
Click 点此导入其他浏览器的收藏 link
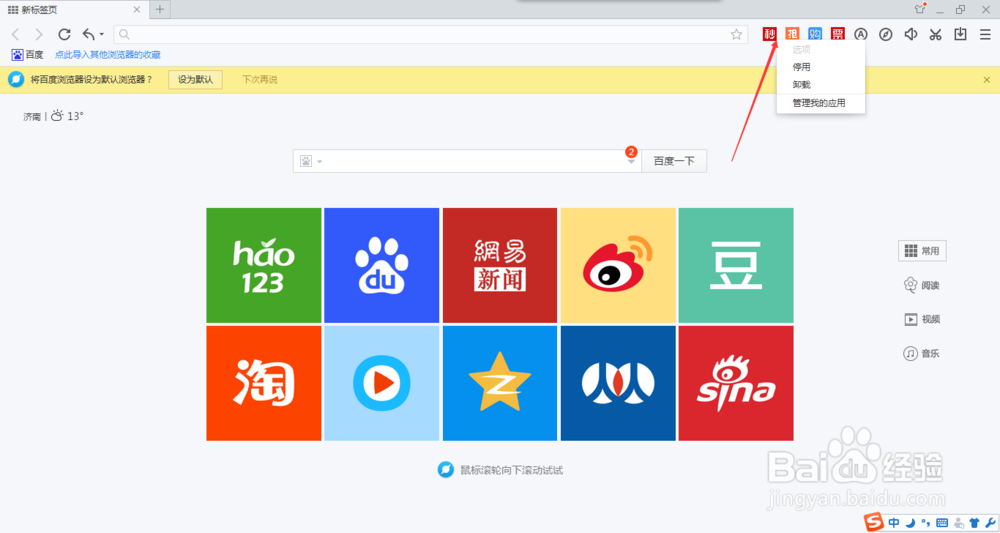click(108, 55)
